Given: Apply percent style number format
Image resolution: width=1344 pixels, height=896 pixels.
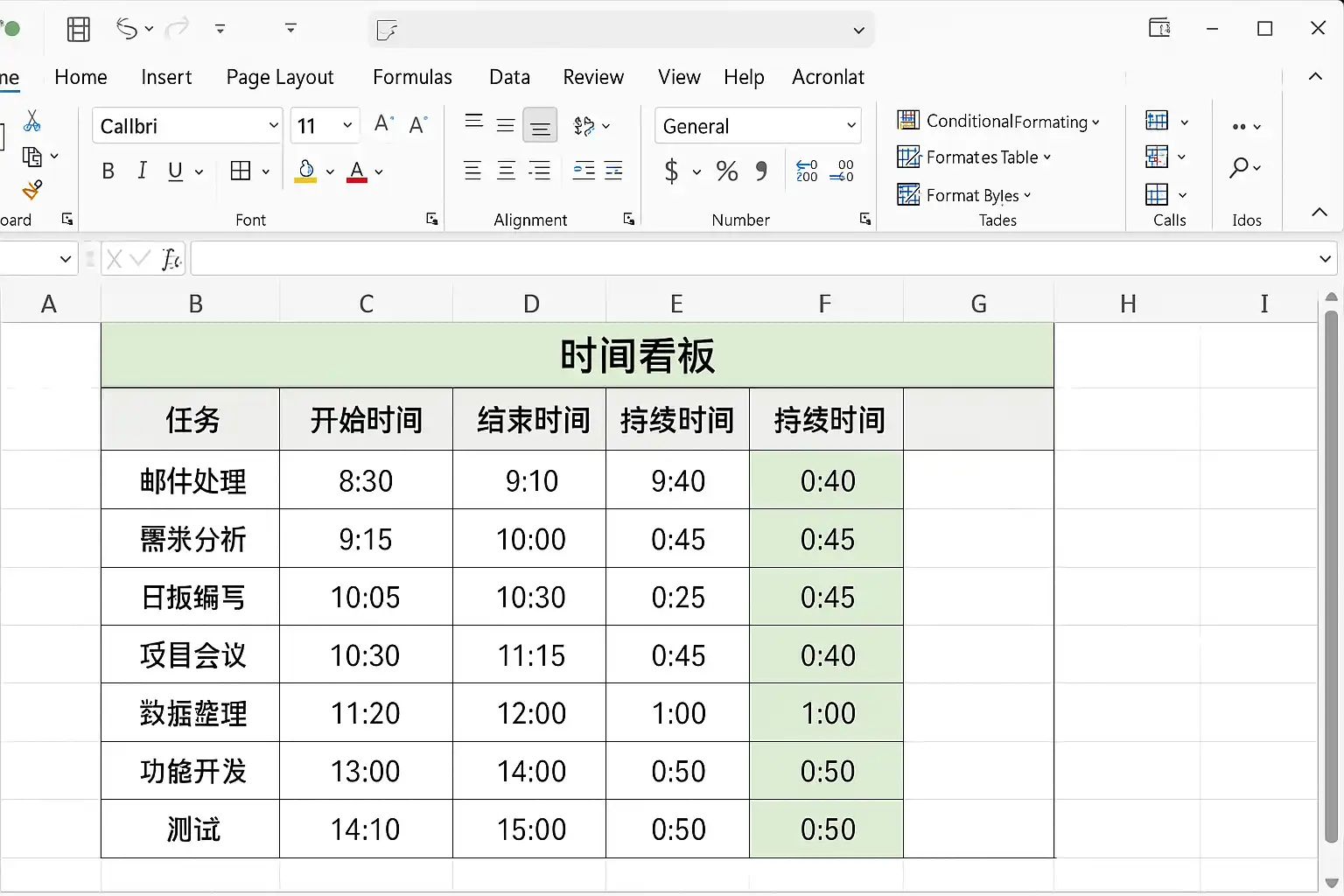Looking at the screenshot, I should tap(726, 171).
